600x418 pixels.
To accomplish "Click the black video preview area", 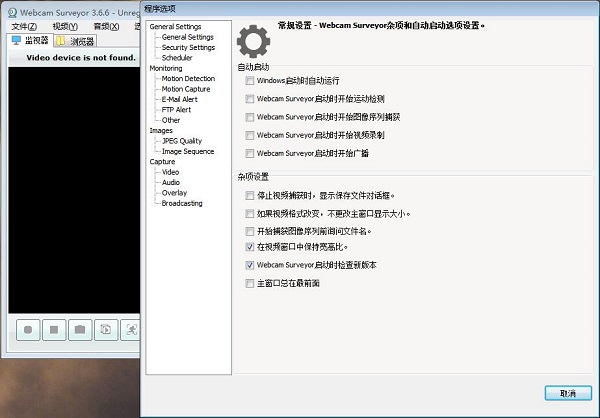I will [74, 190].
